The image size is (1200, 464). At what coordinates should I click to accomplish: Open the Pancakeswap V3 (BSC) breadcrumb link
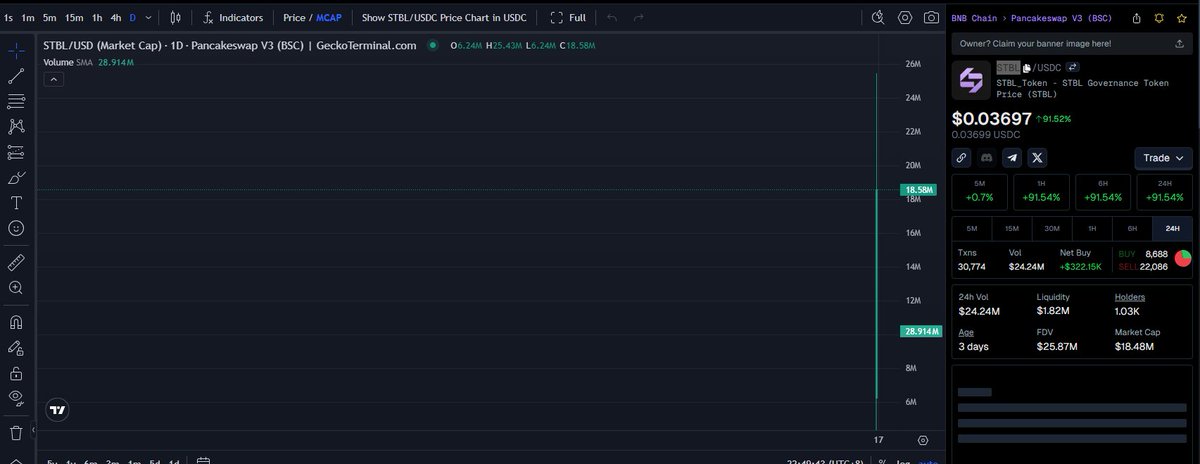[1059, 17]
